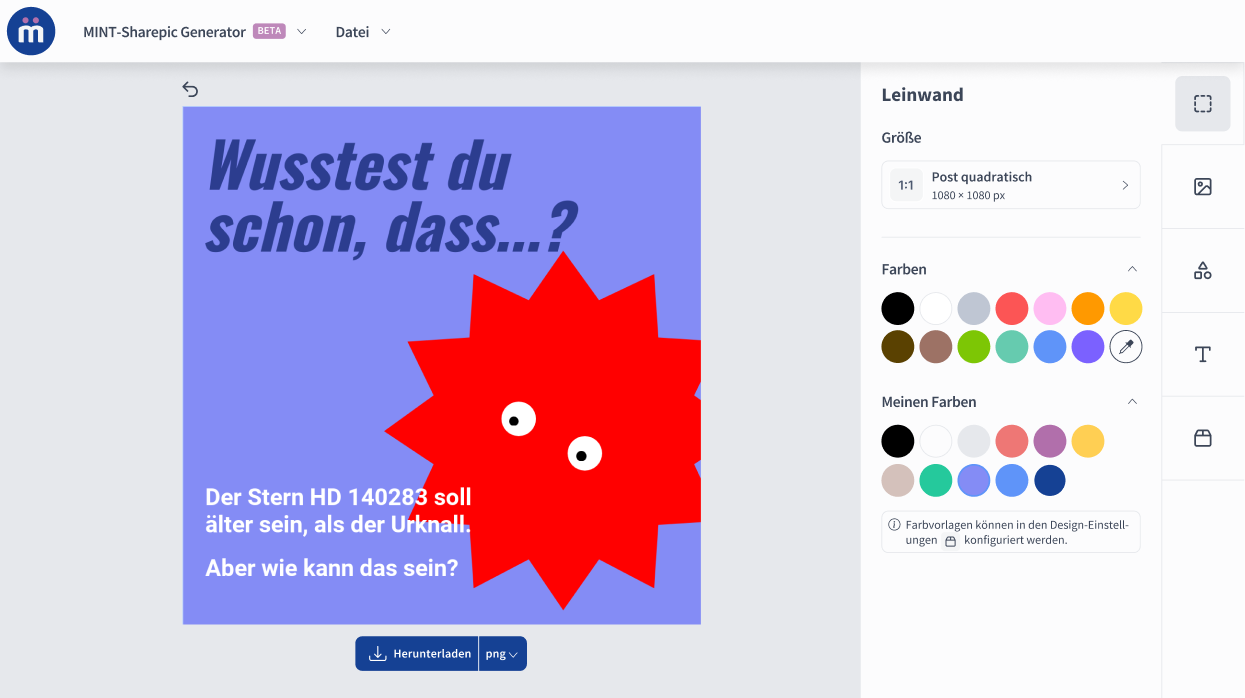Select periwinkle in Meinen Farben

click(974, 480)
